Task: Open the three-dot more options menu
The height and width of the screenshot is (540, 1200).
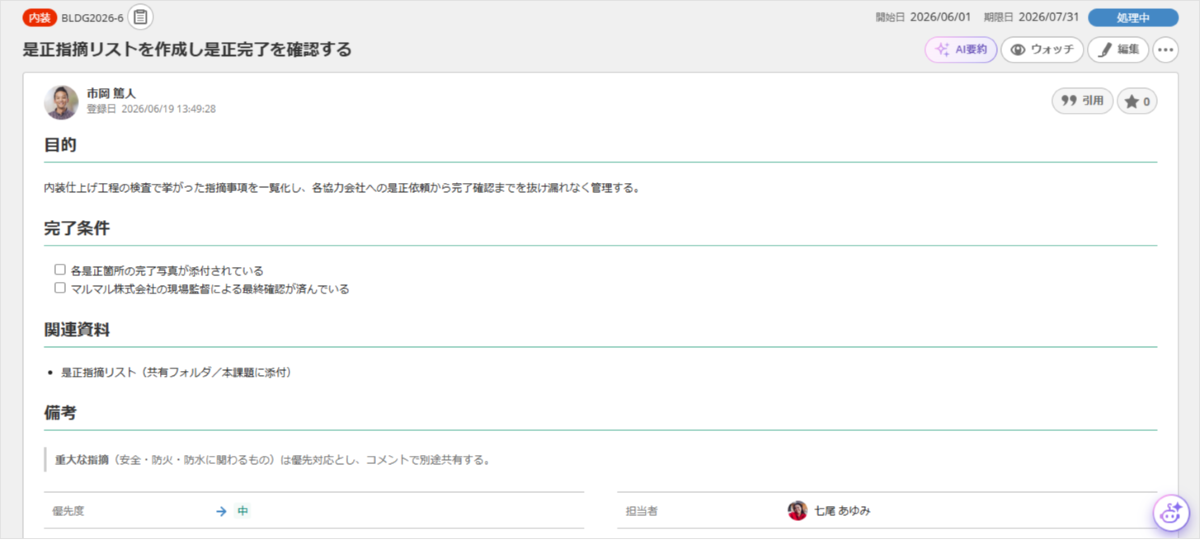Action: pos(1165,49)
